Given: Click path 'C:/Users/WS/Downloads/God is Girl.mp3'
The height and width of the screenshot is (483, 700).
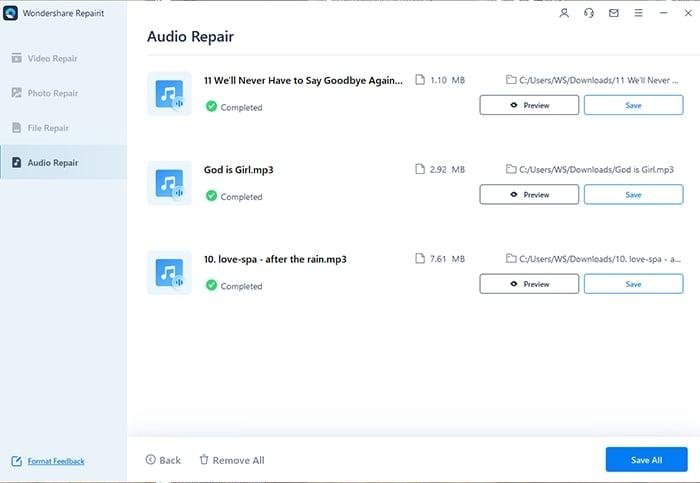Looking at the screenshot, I should [x=596, y=170].
